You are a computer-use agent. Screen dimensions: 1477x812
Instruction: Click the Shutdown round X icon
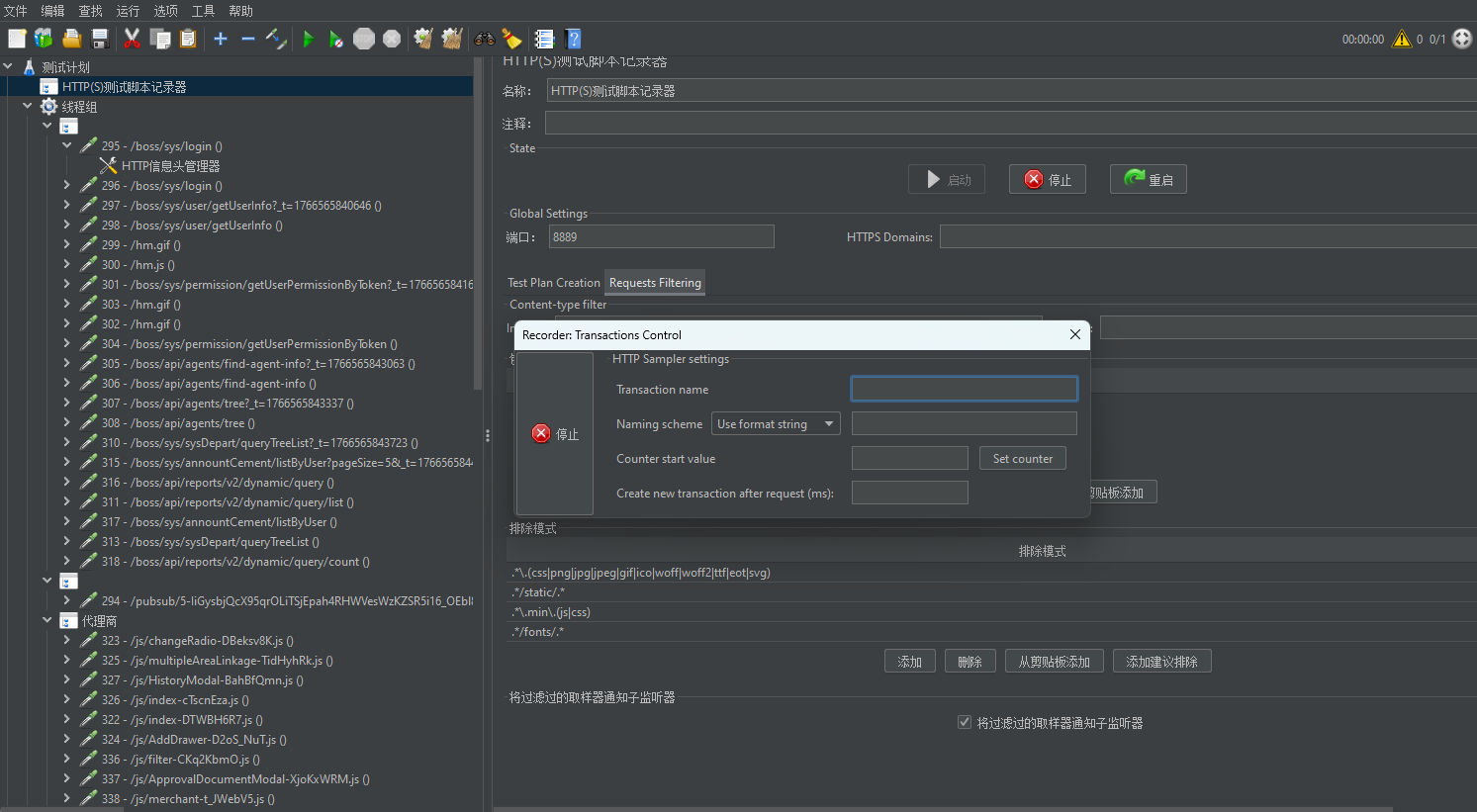click(392, 39)
